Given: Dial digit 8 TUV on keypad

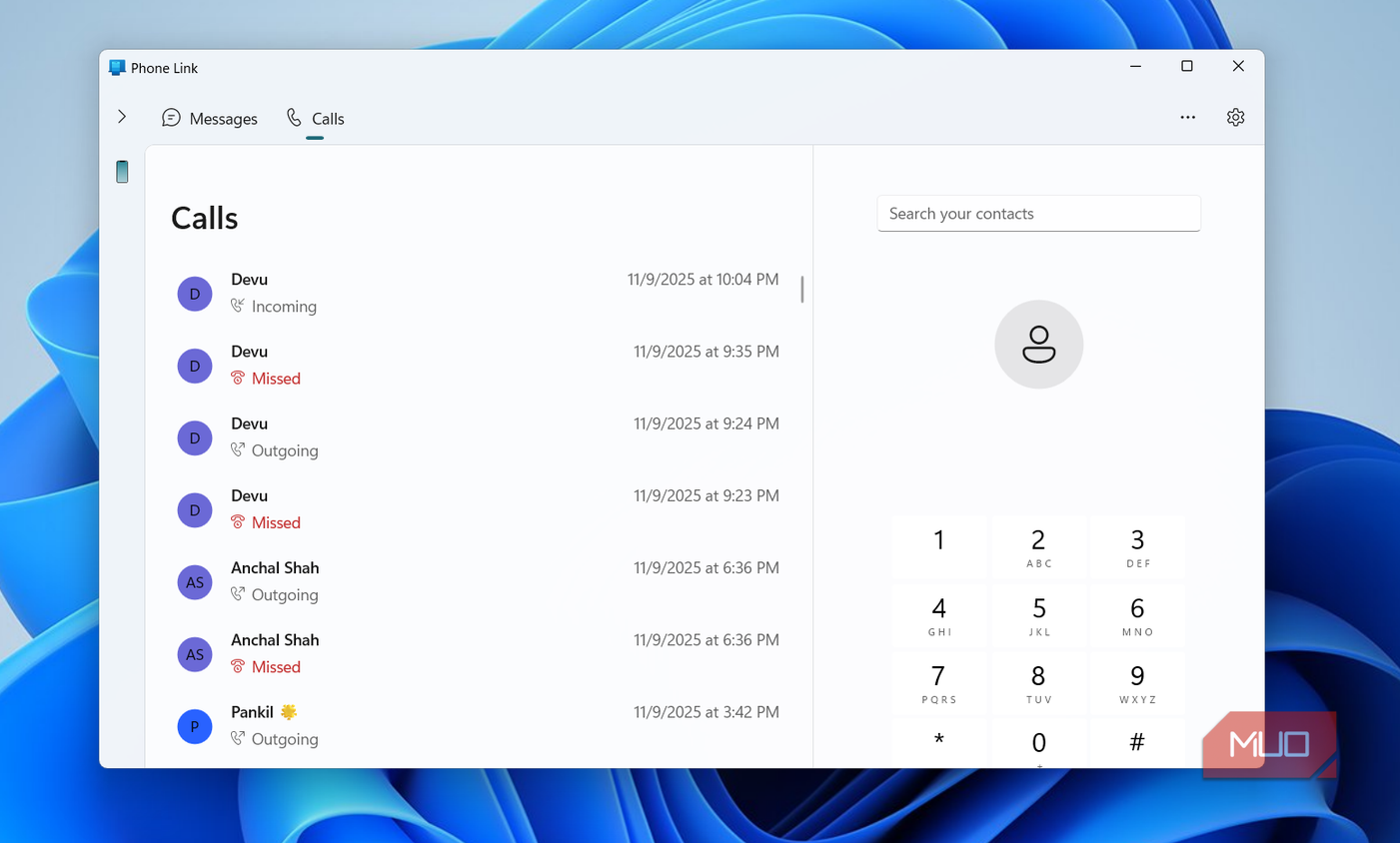Looking at the screenshot, I should tap(1038, 683).
